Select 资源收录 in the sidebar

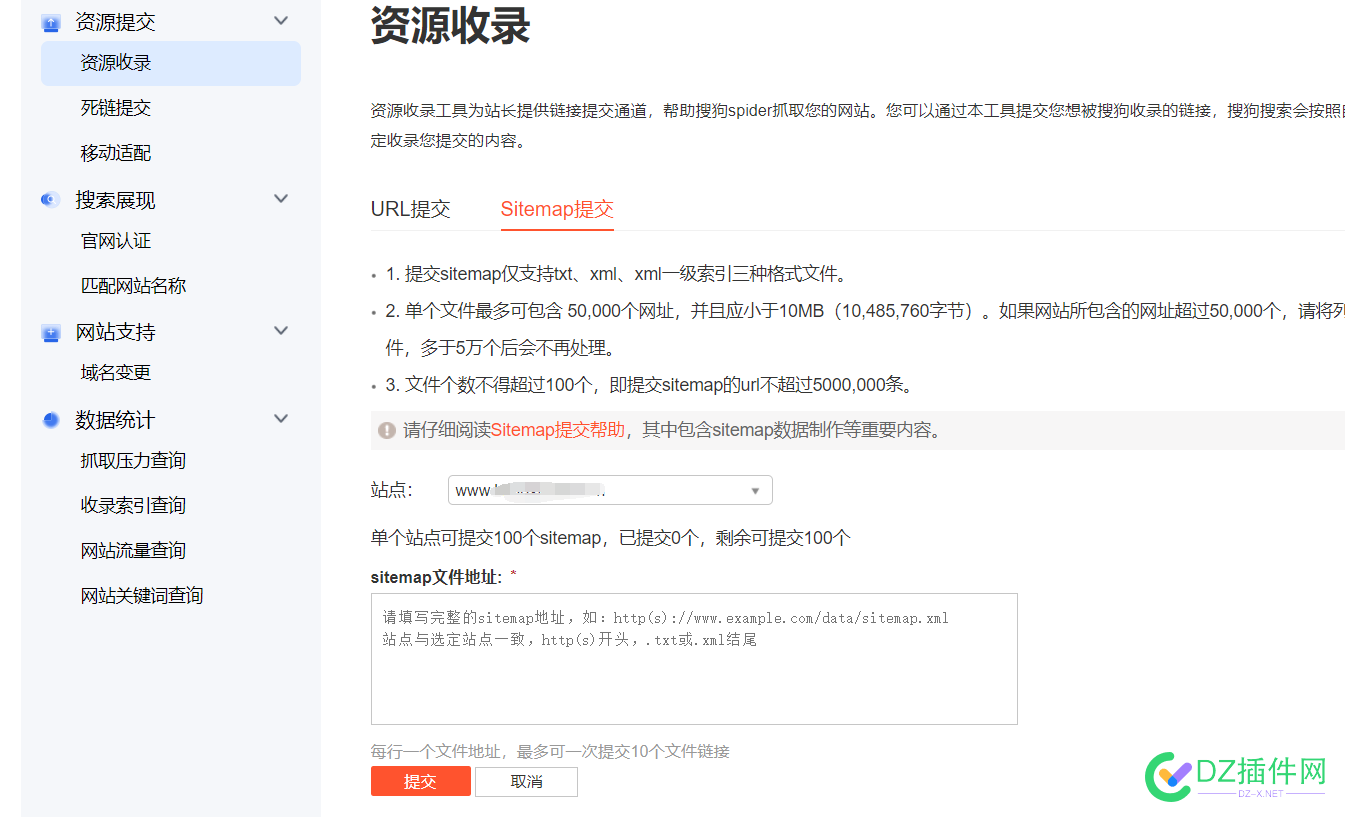pyautogui.click(x=171, y=63)
